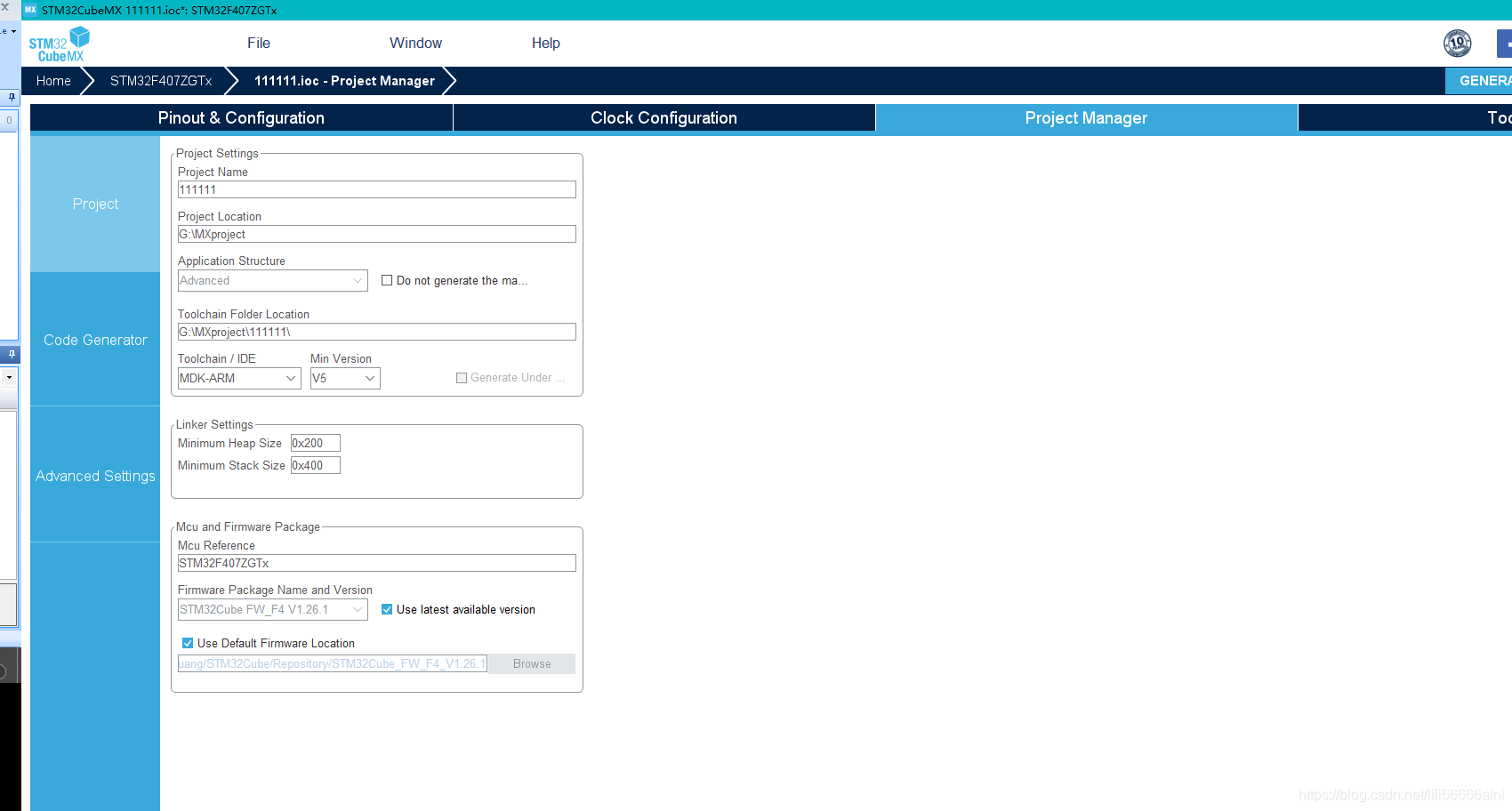Image resolution: width=1512 pixels, height=811 pixels.
Task: Click the Toolchain Folder Location field
Action: pos(377,332)
